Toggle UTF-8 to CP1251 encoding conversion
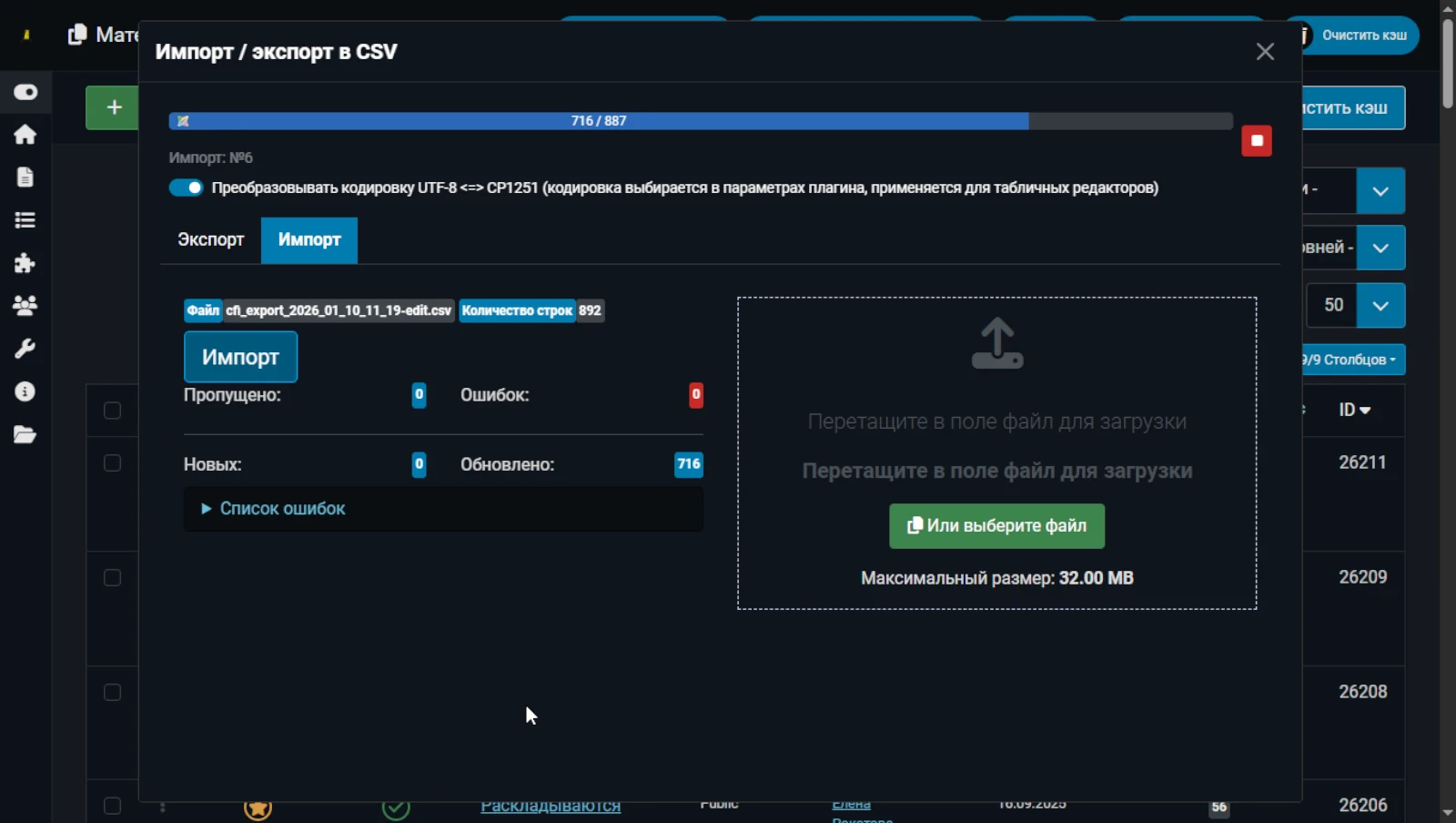Screen dimensions: 1456x823 (187, 188)
